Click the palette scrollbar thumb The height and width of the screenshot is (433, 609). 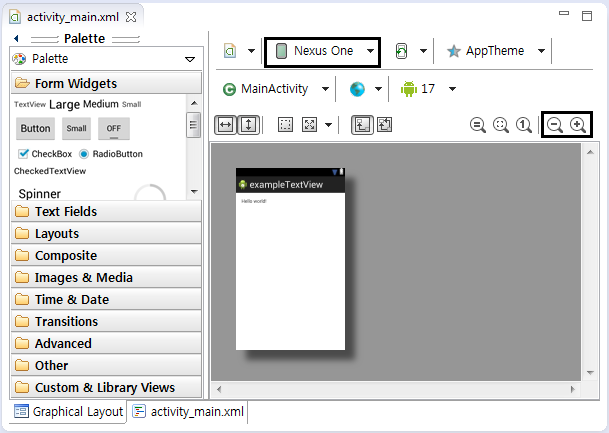(193, 125)
